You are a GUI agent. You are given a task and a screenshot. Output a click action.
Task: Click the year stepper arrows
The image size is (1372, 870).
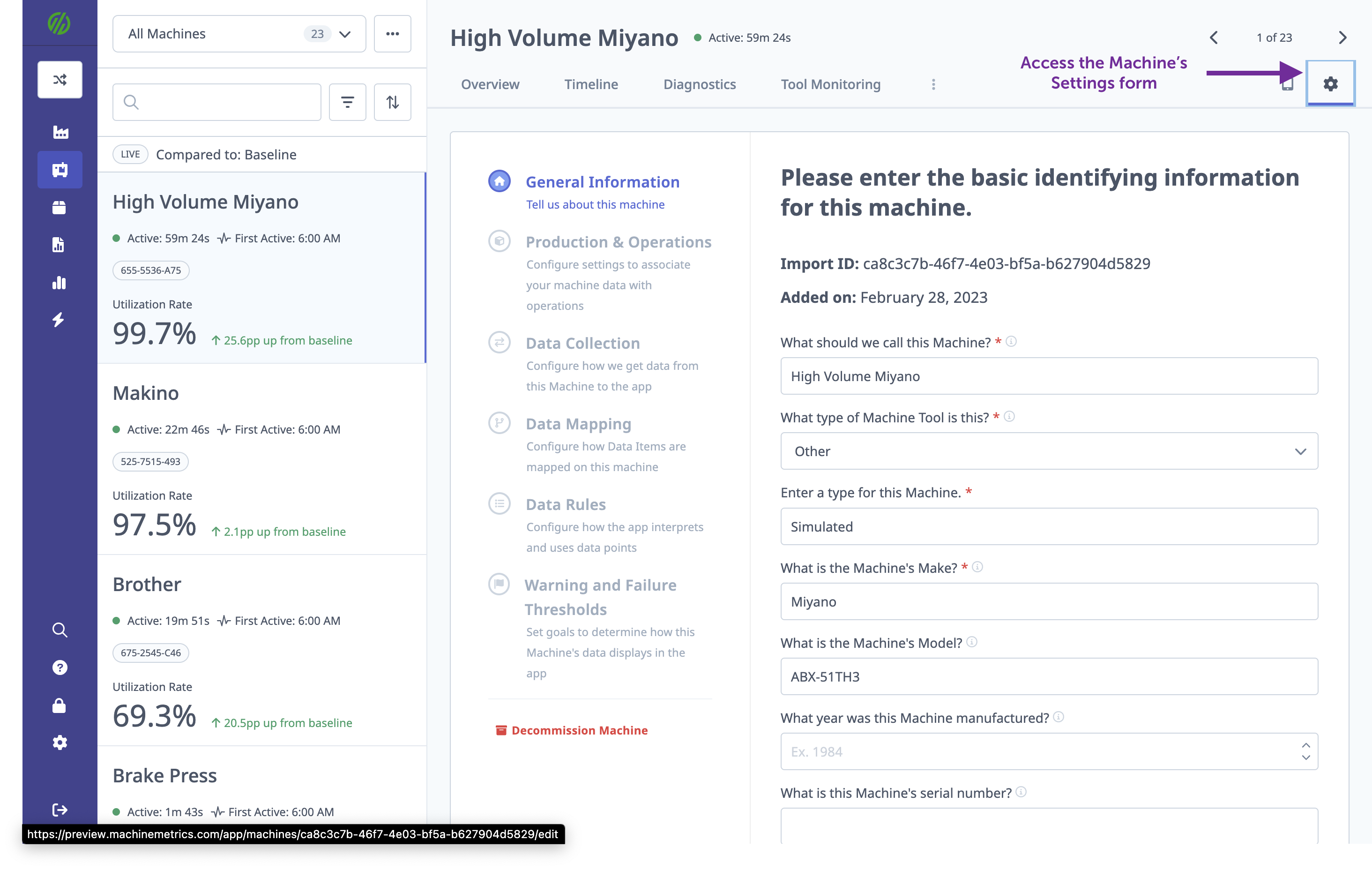1305,751
